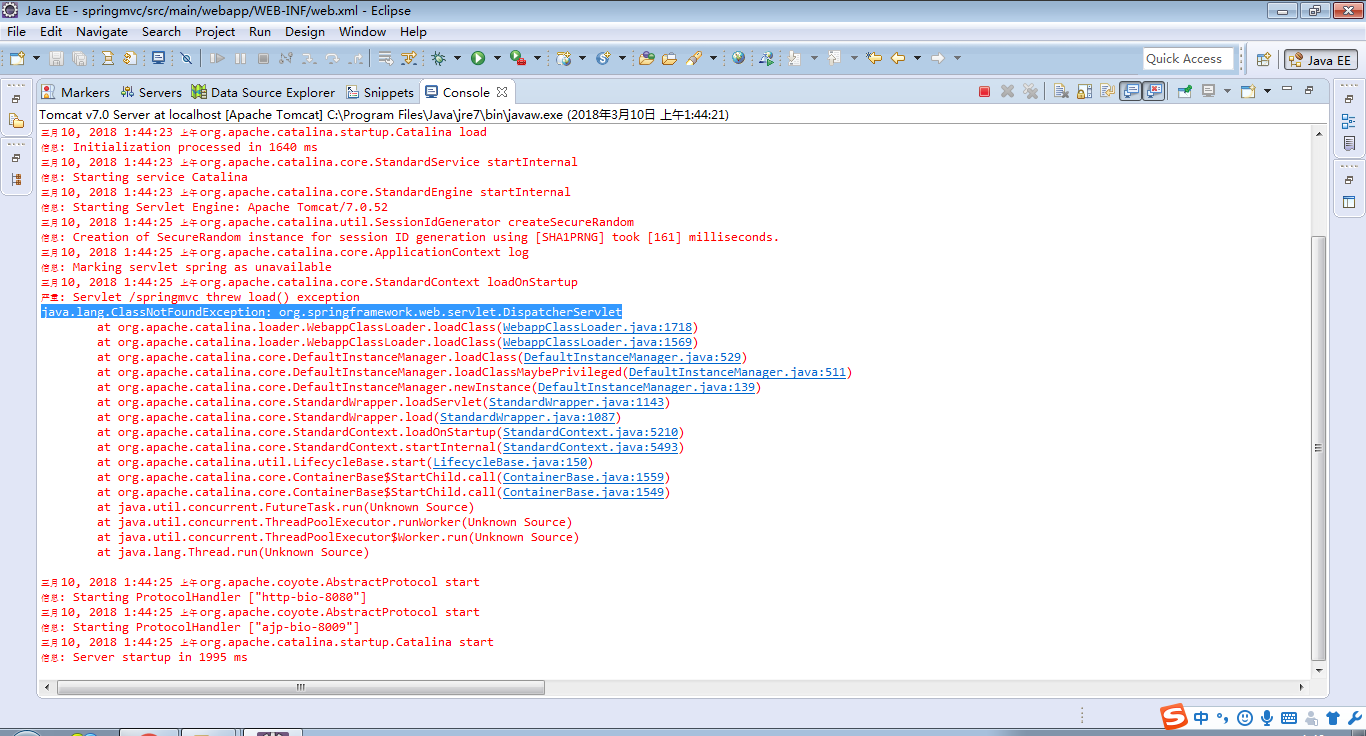
Task: Open LifecycleBase.java:150 link
Action: 510,462
